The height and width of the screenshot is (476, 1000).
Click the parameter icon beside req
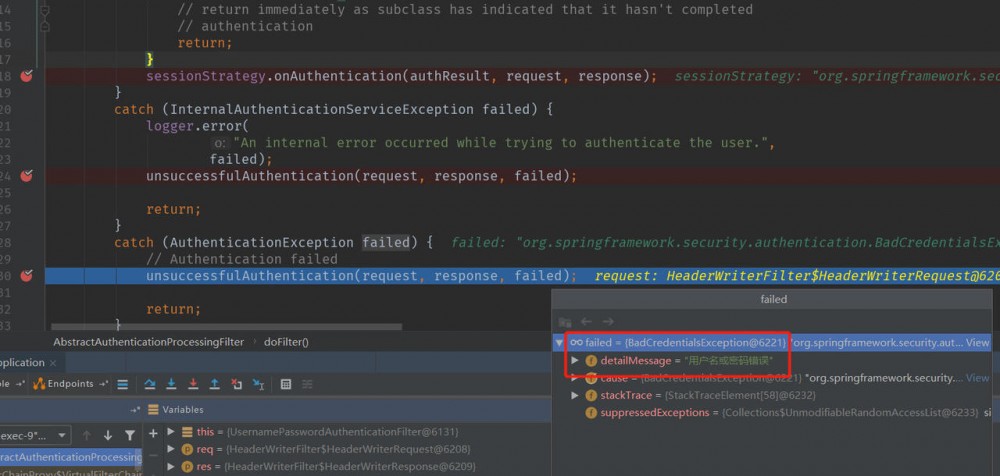pos(187,449)
